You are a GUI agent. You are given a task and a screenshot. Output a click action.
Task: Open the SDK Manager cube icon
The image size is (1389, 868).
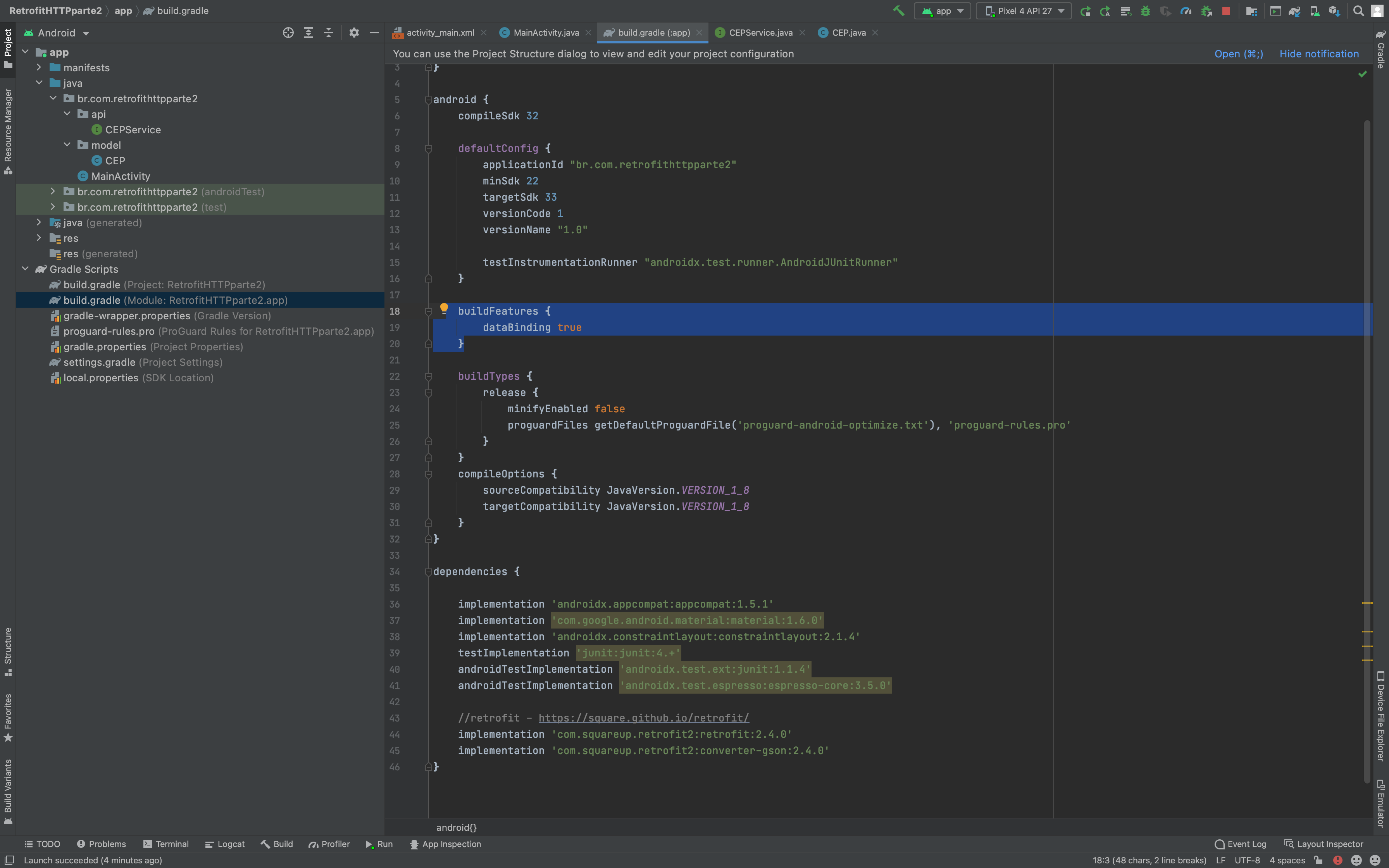1334,11
